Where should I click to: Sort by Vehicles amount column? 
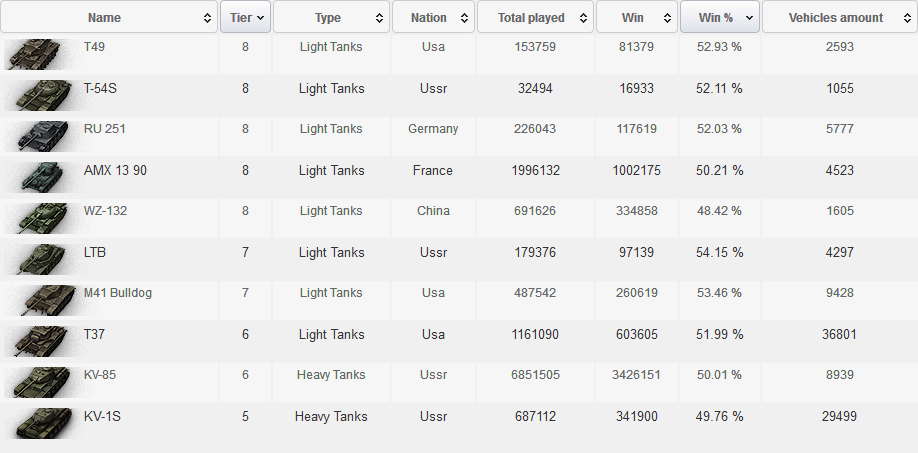click(x=839, y=17)
